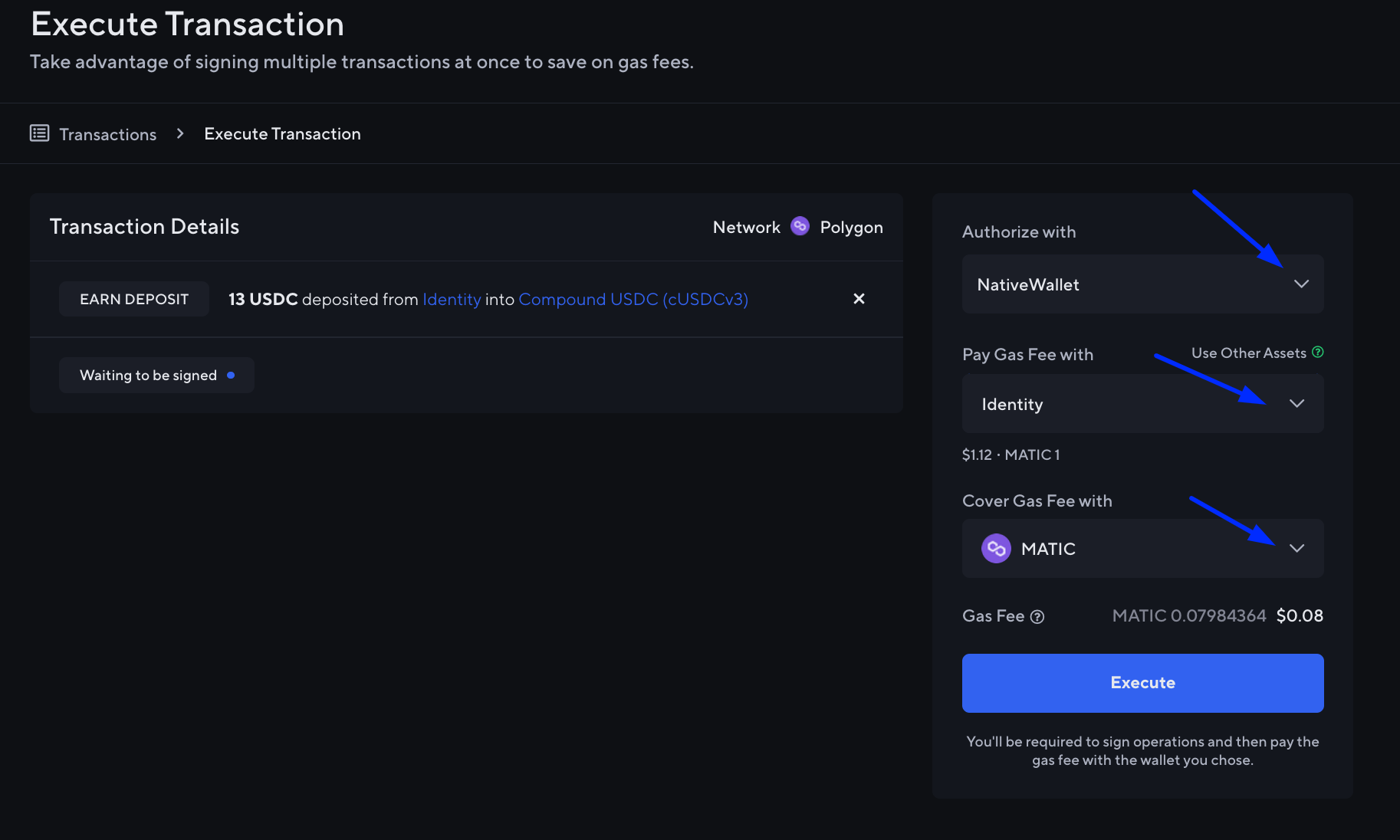Click the question mark icon next to Gas Fee

tap(1038, 616)
